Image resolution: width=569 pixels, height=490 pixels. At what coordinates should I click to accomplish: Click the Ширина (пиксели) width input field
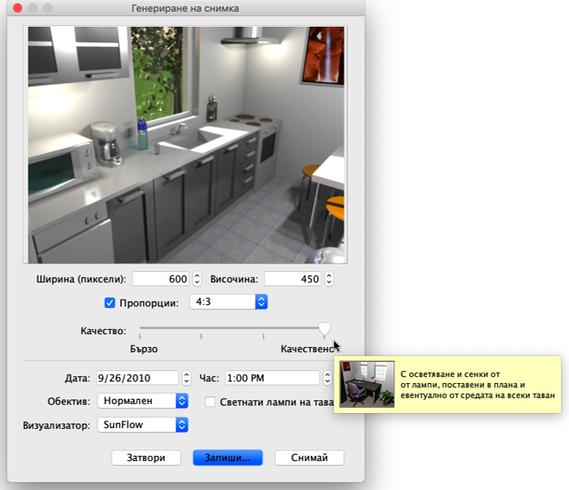[x=161, y=279]
